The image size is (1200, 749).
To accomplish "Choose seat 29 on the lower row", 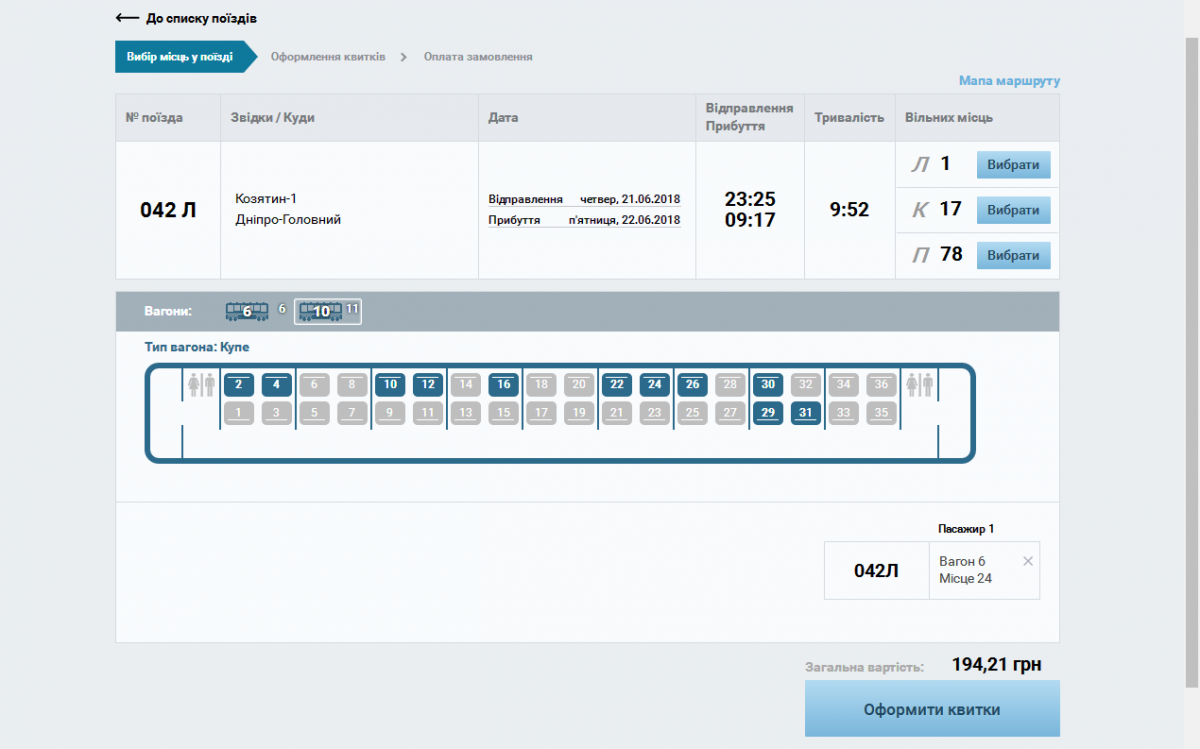I will [x=767, y=412].
